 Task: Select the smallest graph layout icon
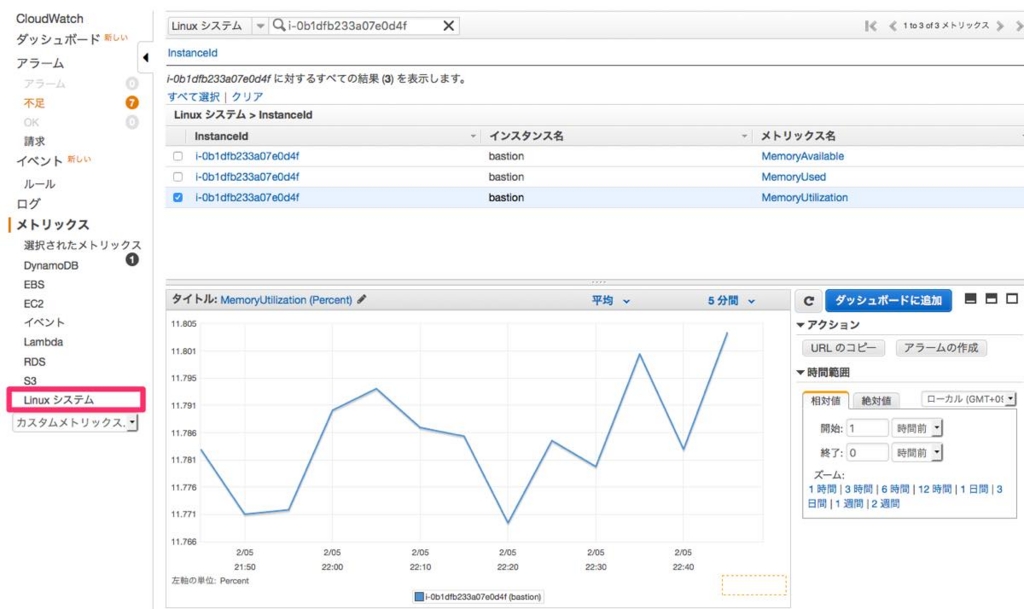(969, 299)
